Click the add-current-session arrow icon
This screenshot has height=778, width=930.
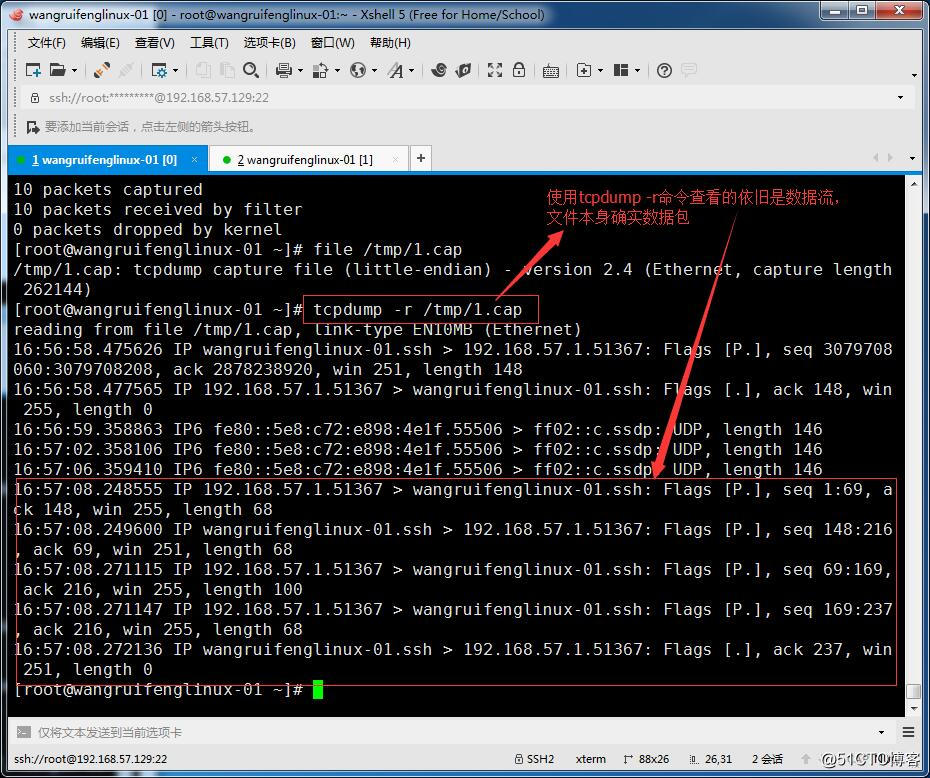(33, 127)
